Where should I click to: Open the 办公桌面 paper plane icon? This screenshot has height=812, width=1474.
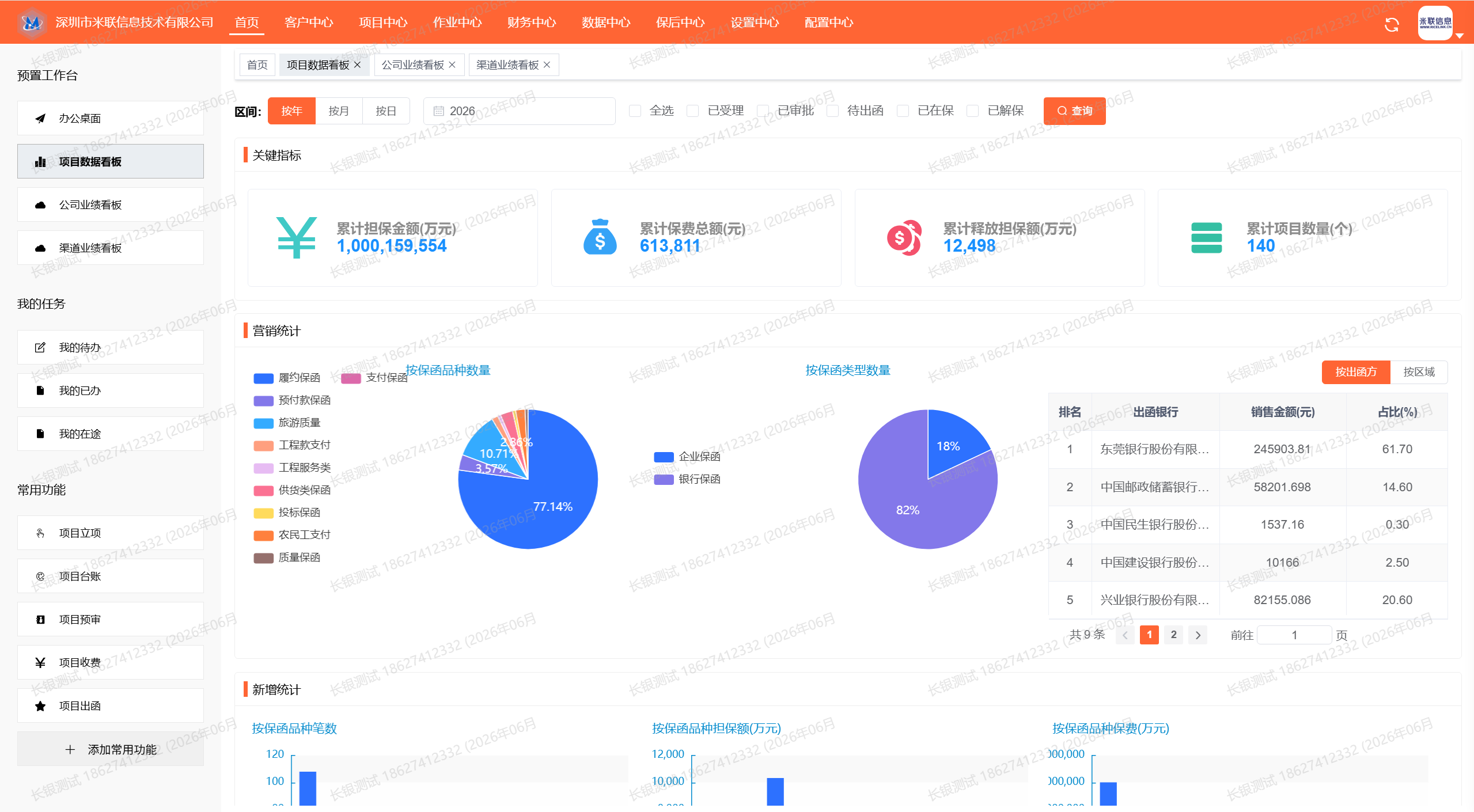40,119
